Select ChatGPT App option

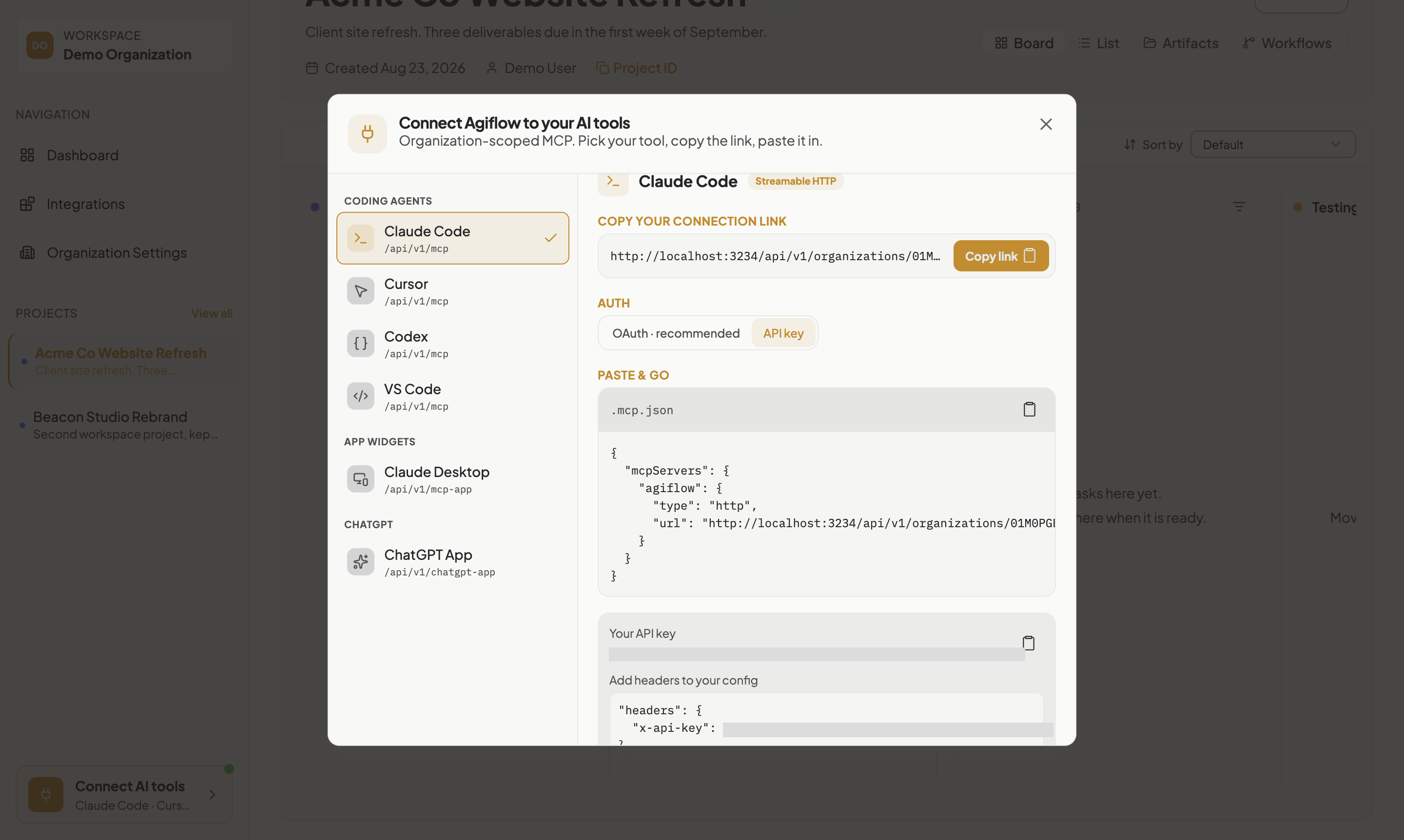452,561
